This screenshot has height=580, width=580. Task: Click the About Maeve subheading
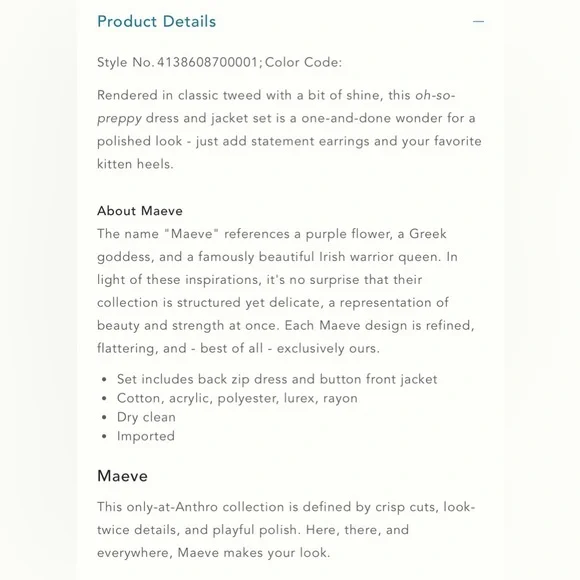pyautogui.click(x=140, y=211)
